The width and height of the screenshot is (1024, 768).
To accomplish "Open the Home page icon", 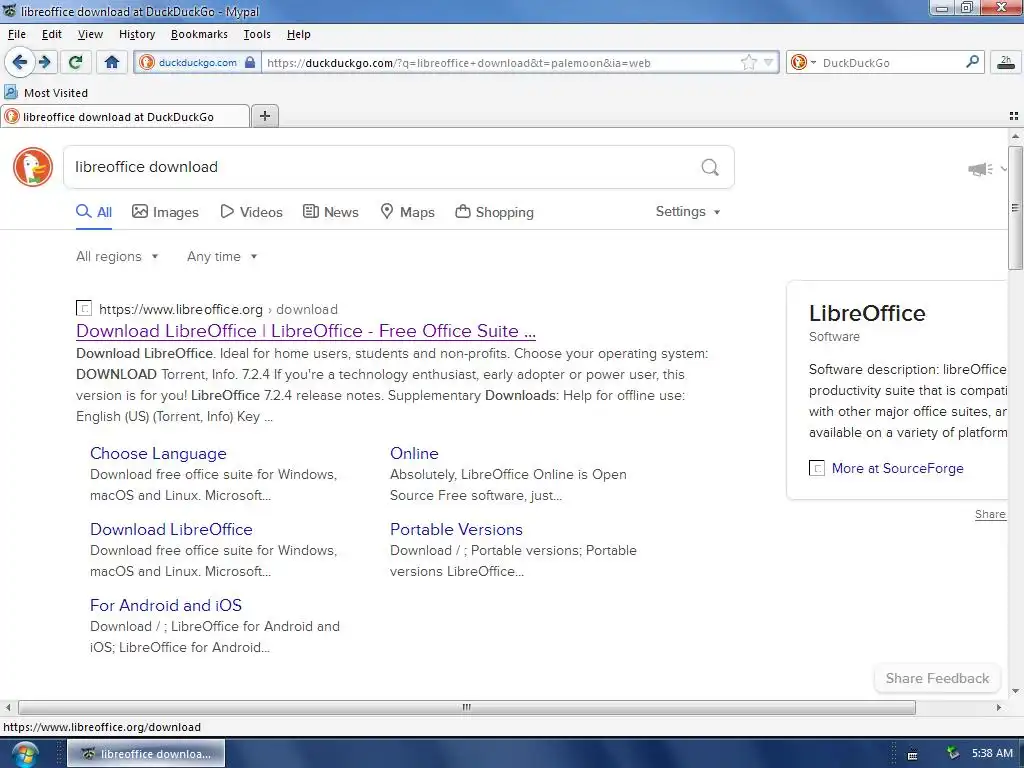I will tap(112, 63).
